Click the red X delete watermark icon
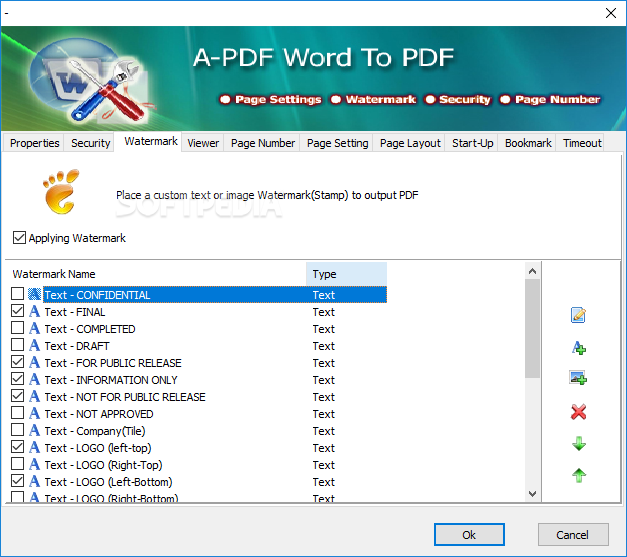Image resolution: width=627 pixels, height=557 pixels. click(x=578, y=411)
